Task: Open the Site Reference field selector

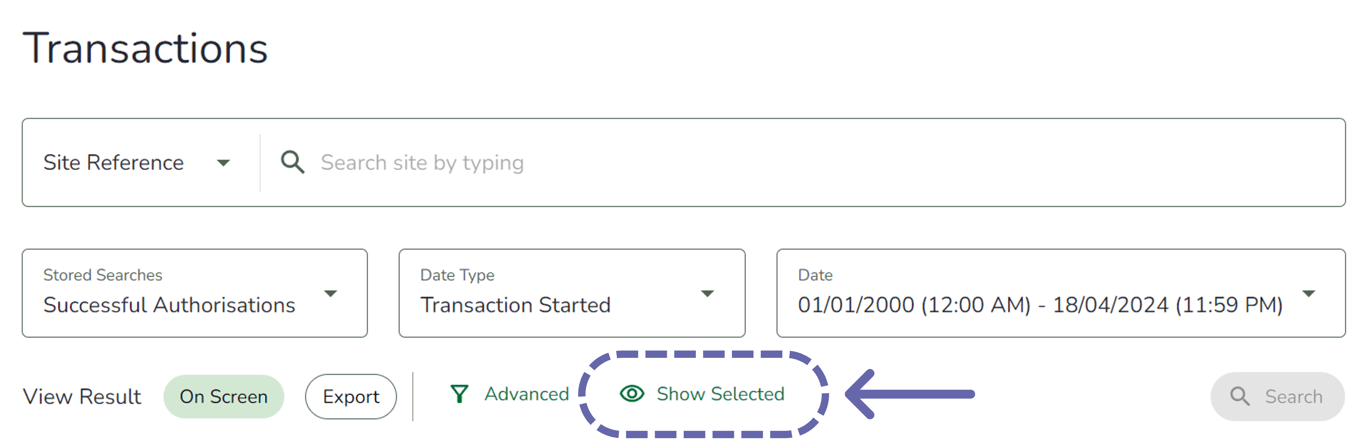Action: pos(137,163)
